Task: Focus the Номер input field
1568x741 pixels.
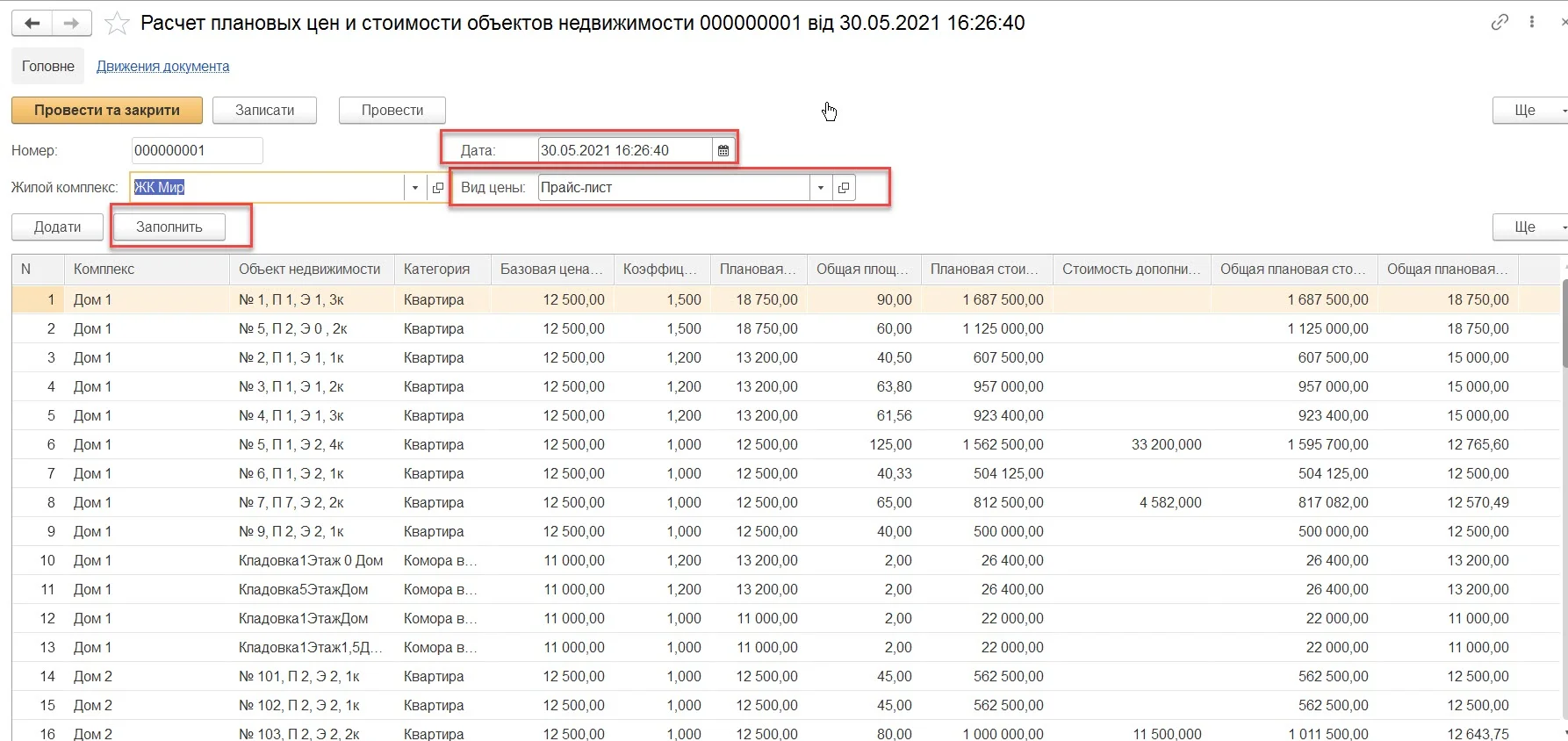Action: click(x=197, y=150)
